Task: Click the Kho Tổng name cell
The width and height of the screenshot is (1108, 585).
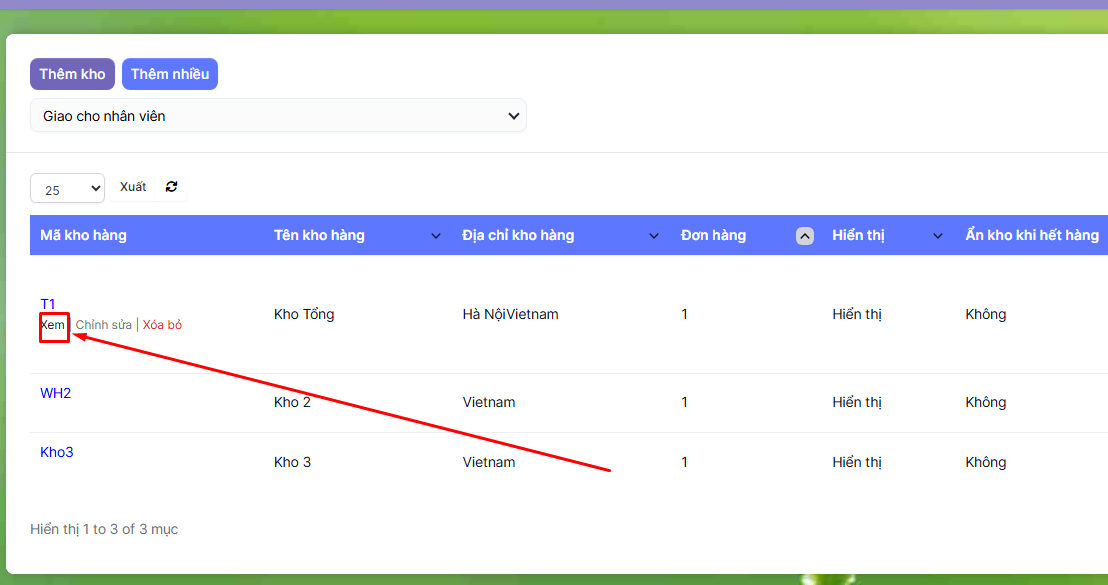Action: coord(304,314)
